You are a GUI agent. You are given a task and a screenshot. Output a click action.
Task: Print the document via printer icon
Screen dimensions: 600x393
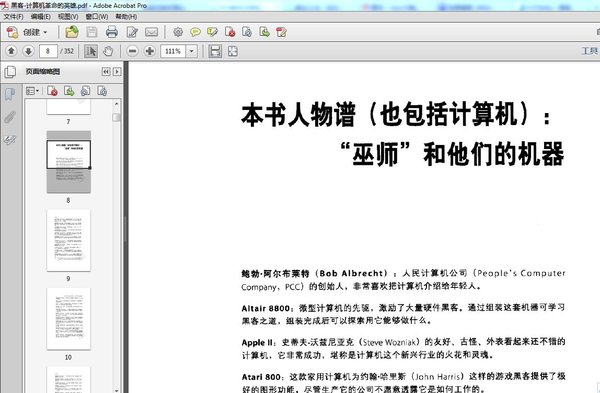(111, 32)
